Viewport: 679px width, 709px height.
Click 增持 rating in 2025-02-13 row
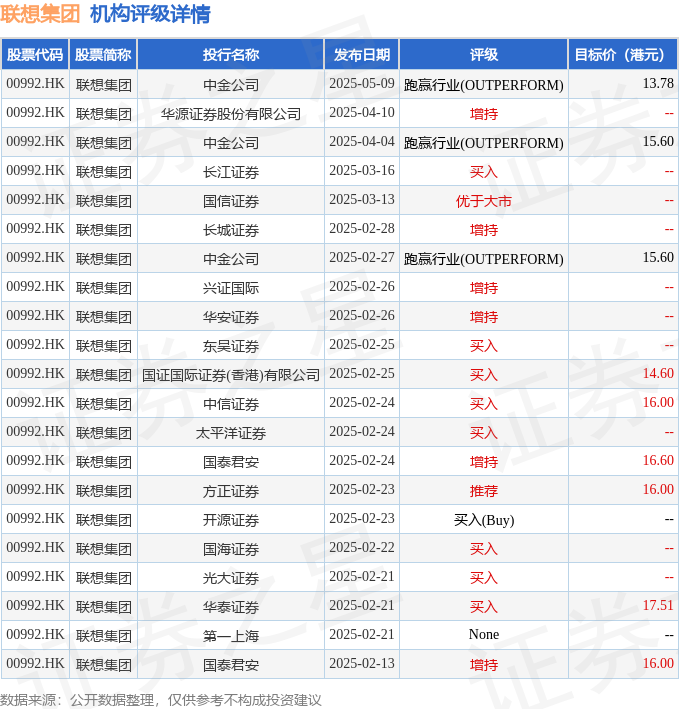[x=484, y=664]
